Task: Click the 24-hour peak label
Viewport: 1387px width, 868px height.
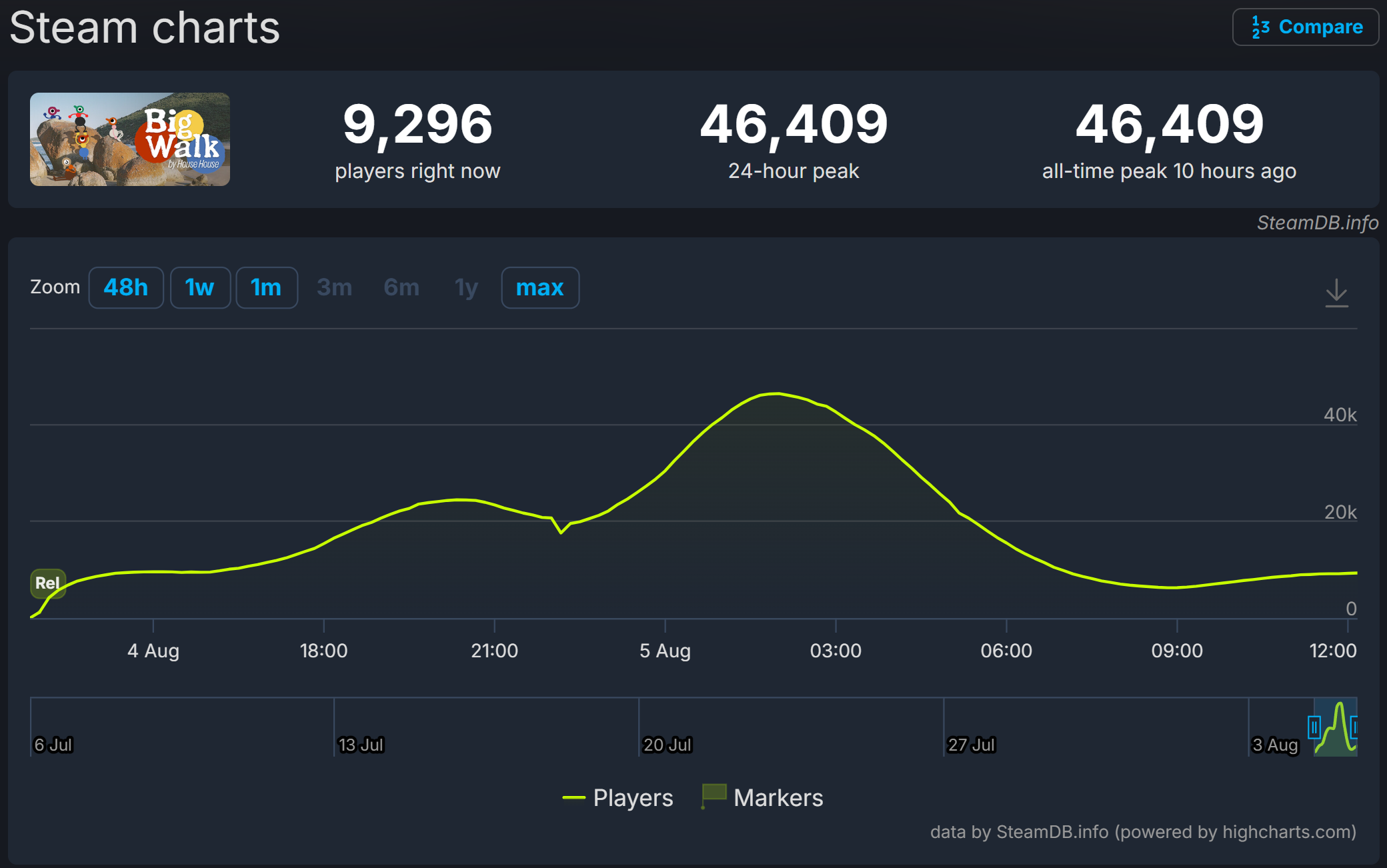Action: (794, 171)
